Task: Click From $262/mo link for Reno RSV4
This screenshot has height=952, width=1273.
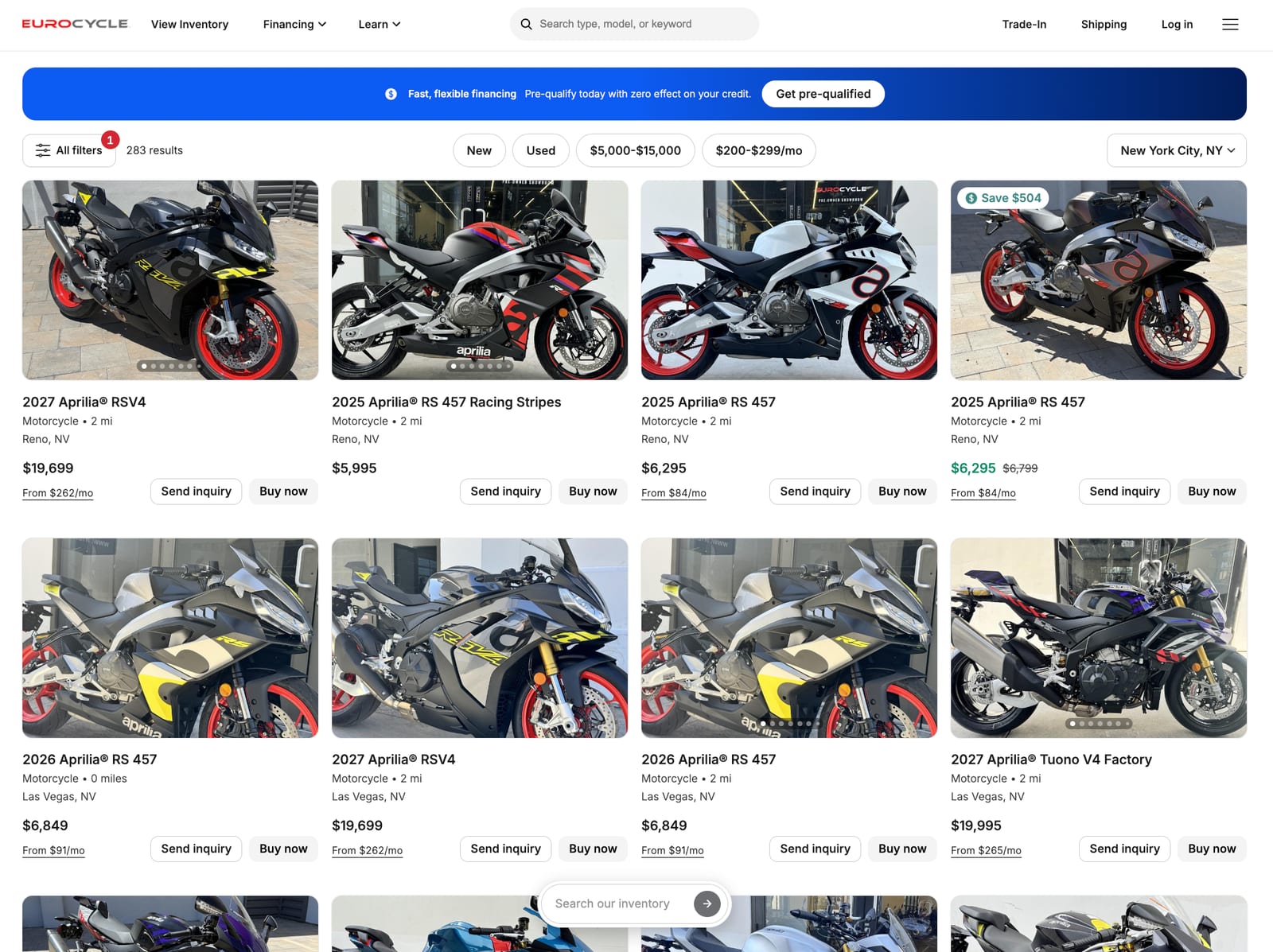Action: coord(57,493)
